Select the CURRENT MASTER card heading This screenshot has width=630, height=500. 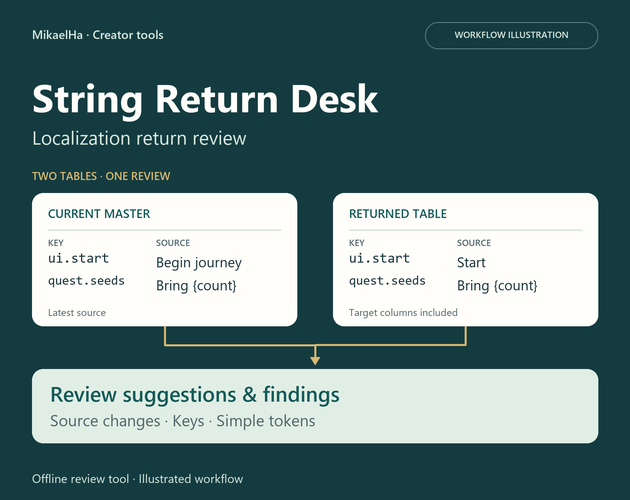(x=99, y=213)
